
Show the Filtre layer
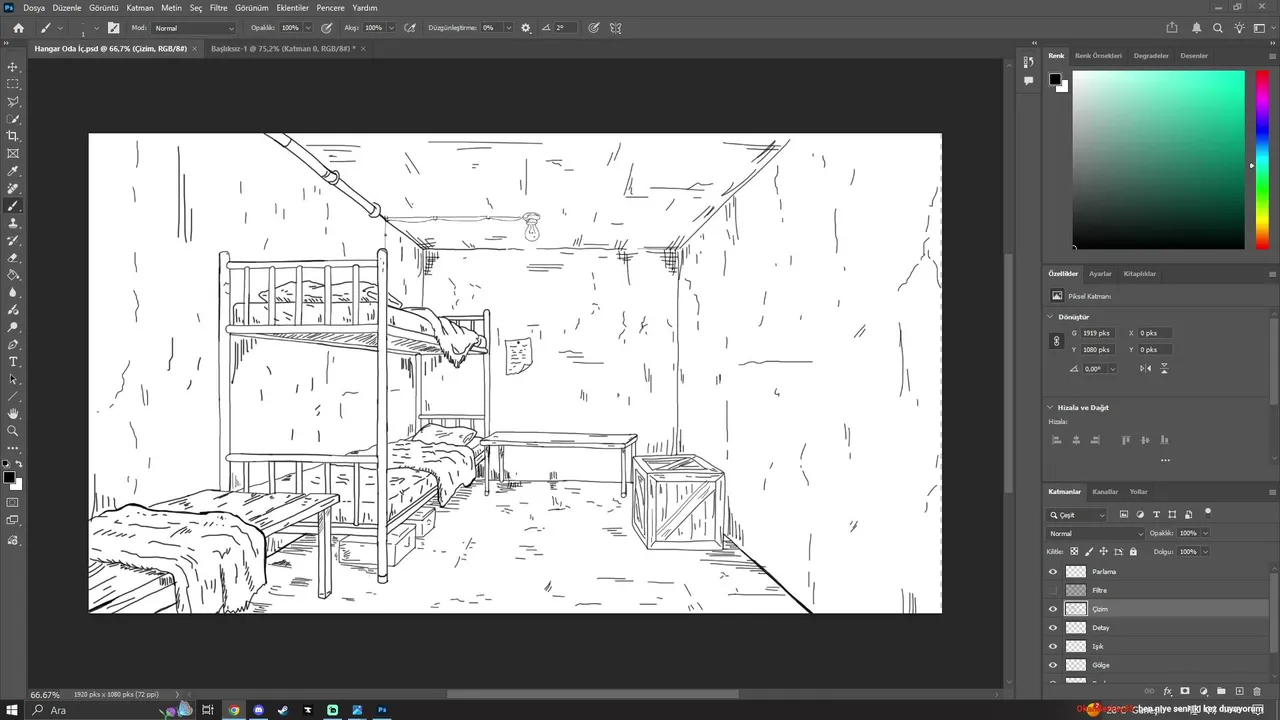[x=1052, y=590]
